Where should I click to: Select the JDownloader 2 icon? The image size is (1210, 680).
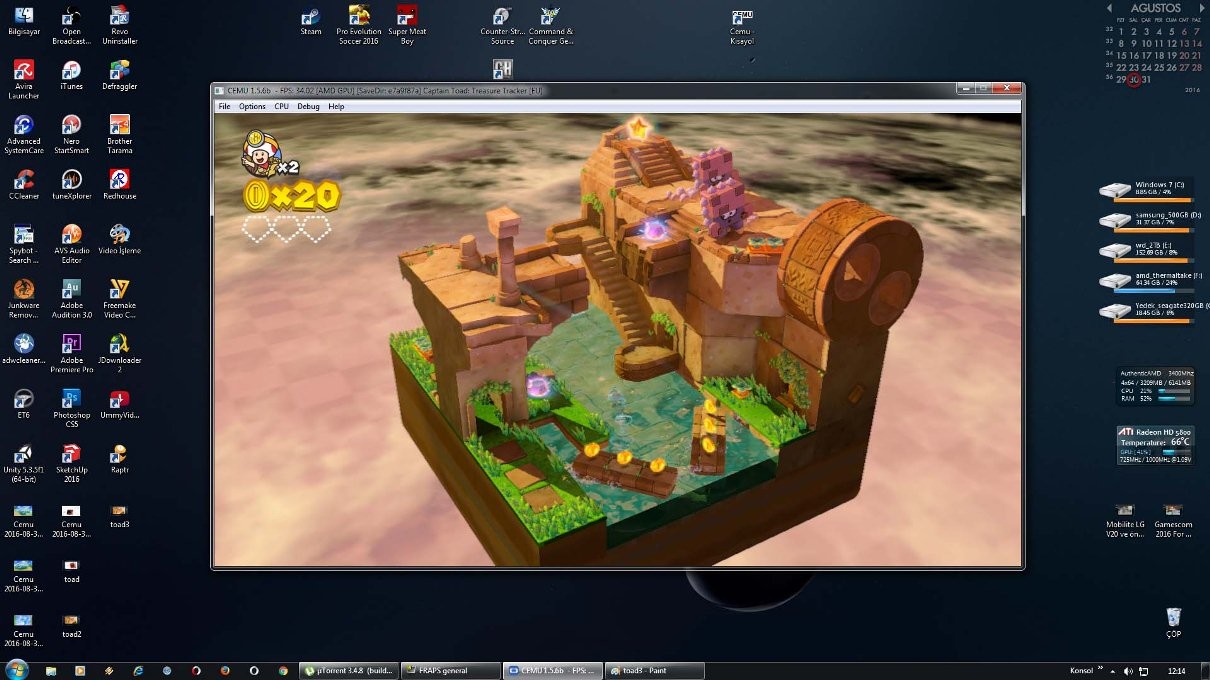point(119,354)
